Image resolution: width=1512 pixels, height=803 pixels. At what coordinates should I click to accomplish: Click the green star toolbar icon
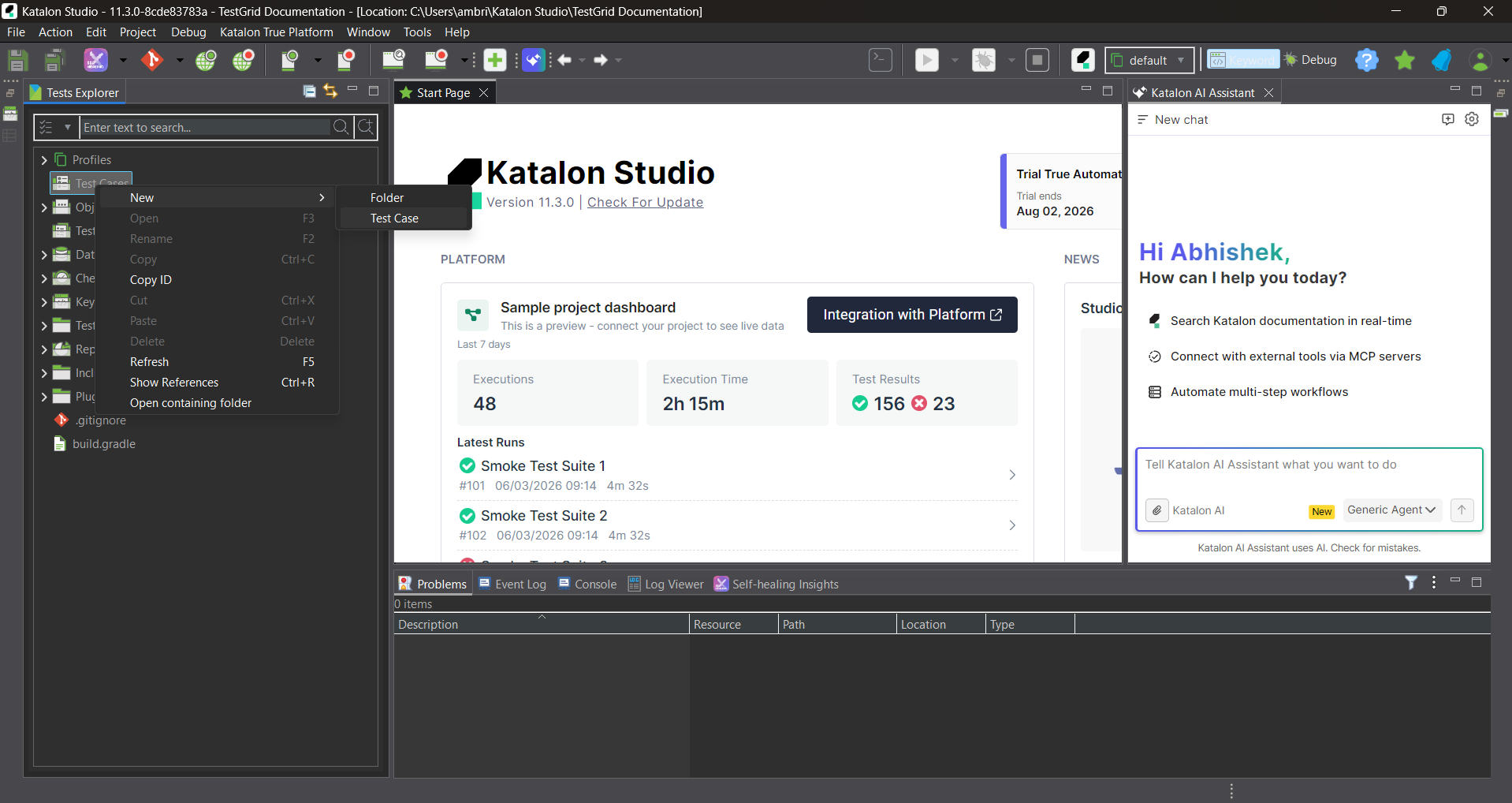(x=1405, y=60)
